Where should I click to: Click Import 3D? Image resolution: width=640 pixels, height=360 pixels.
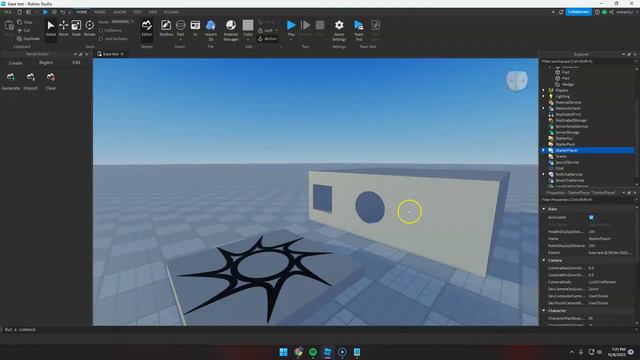(x=211, y=30)
